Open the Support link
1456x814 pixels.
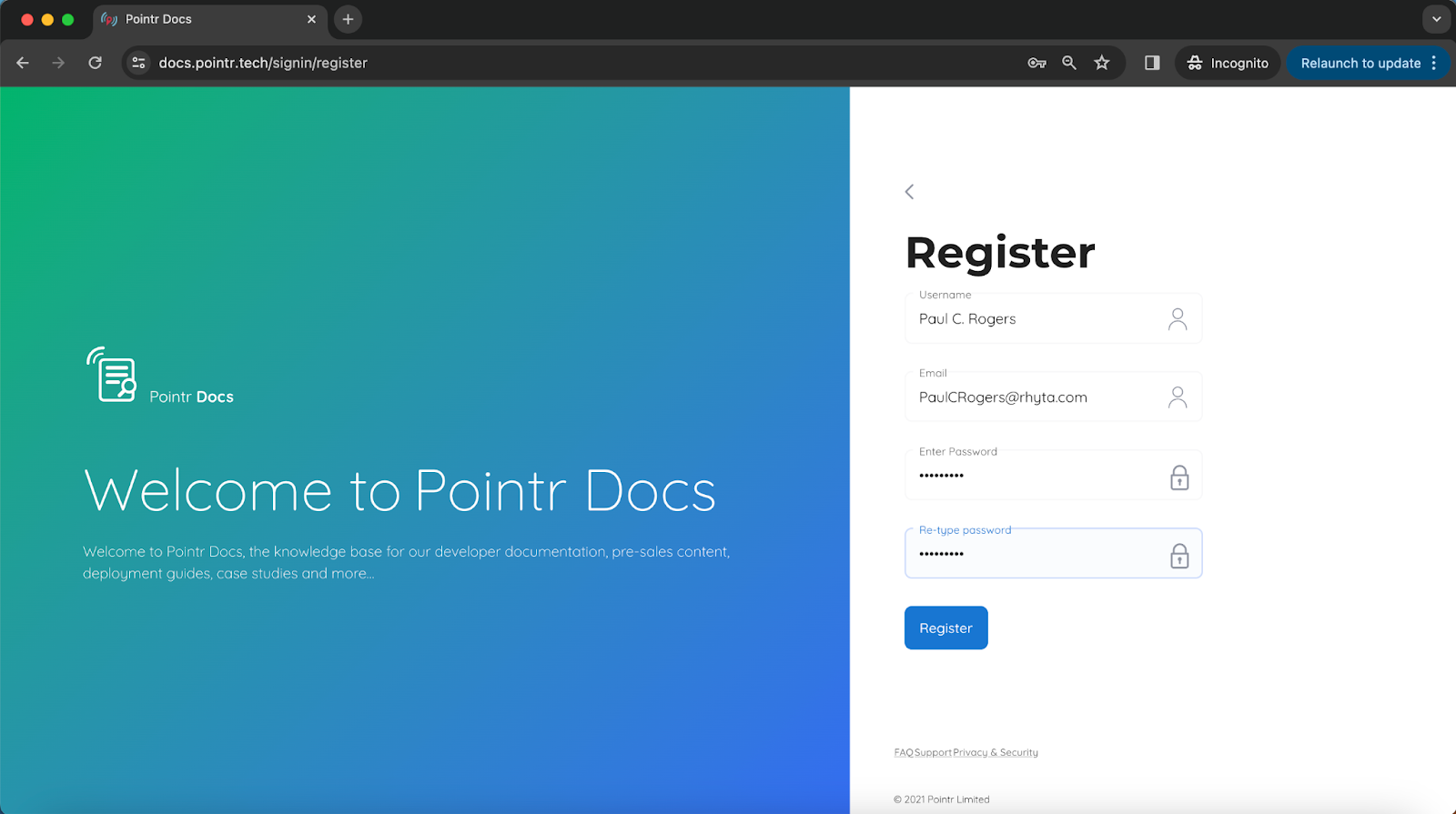(933, 752)
